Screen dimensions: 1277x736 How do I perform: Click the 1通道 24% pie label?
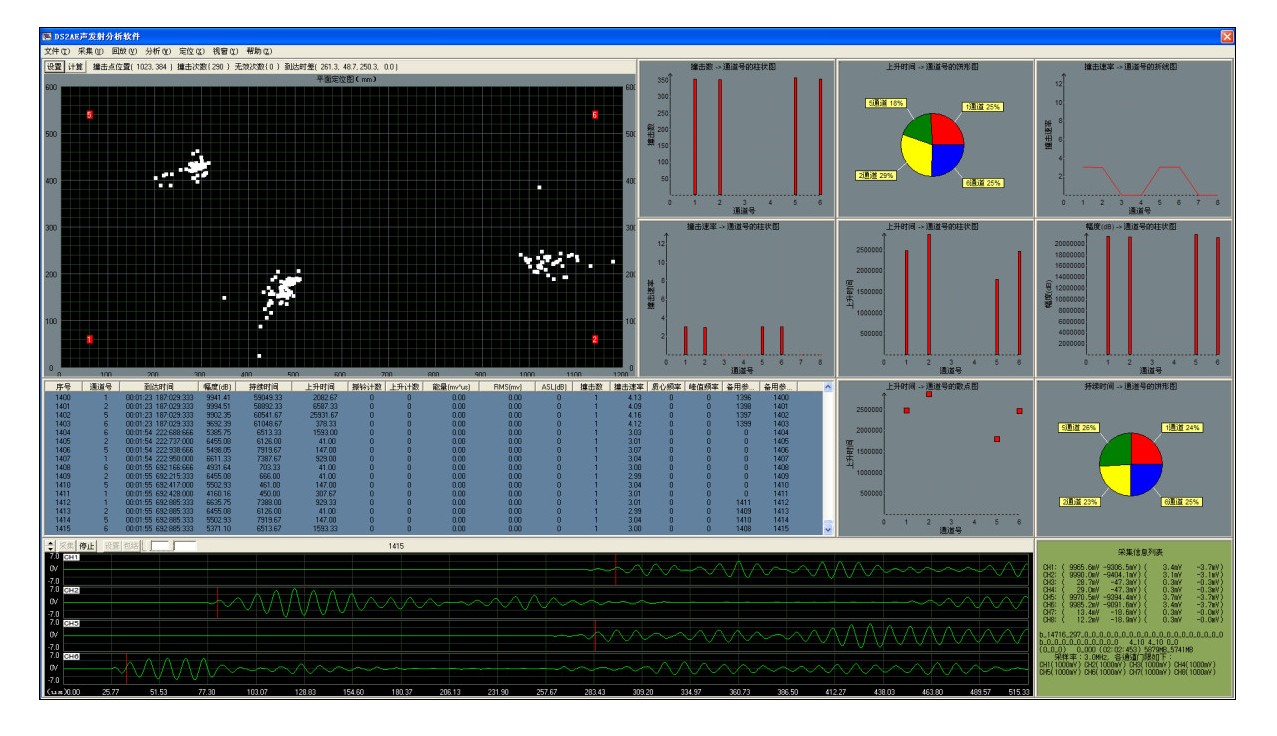1181,428
